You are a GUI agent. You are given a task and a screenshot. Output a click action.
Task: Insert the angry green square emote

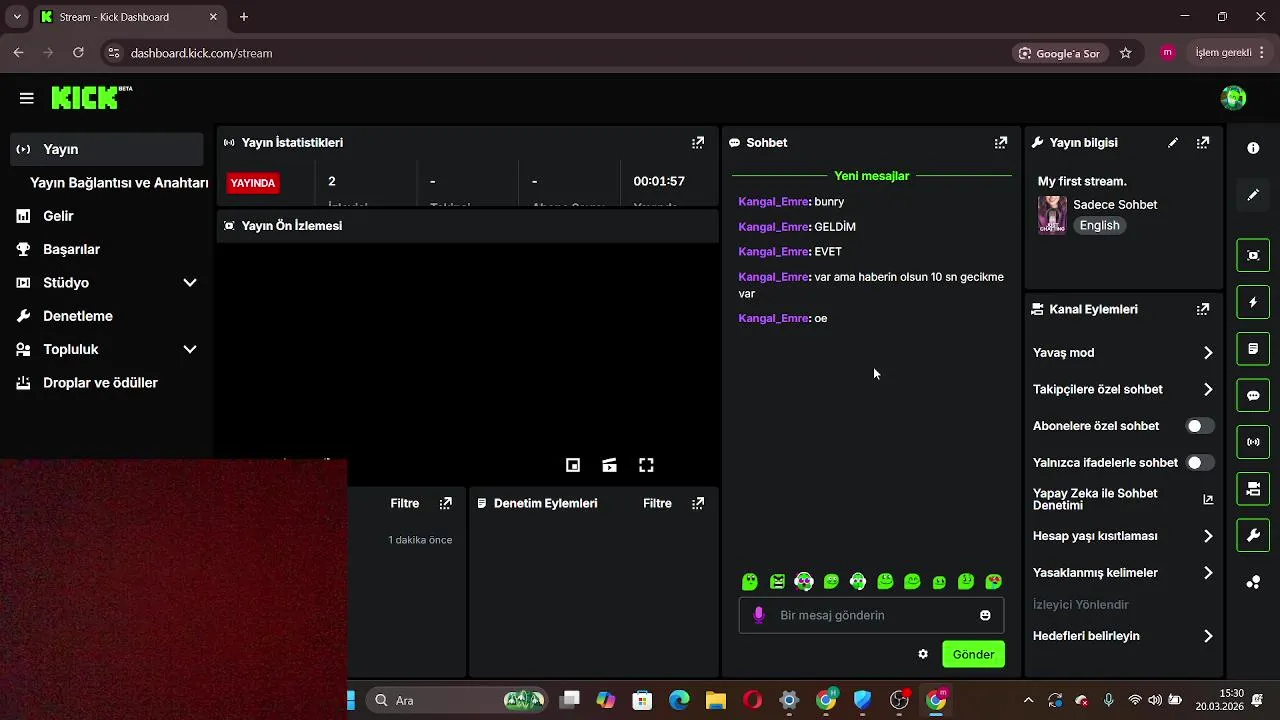[x=777, y=582]
